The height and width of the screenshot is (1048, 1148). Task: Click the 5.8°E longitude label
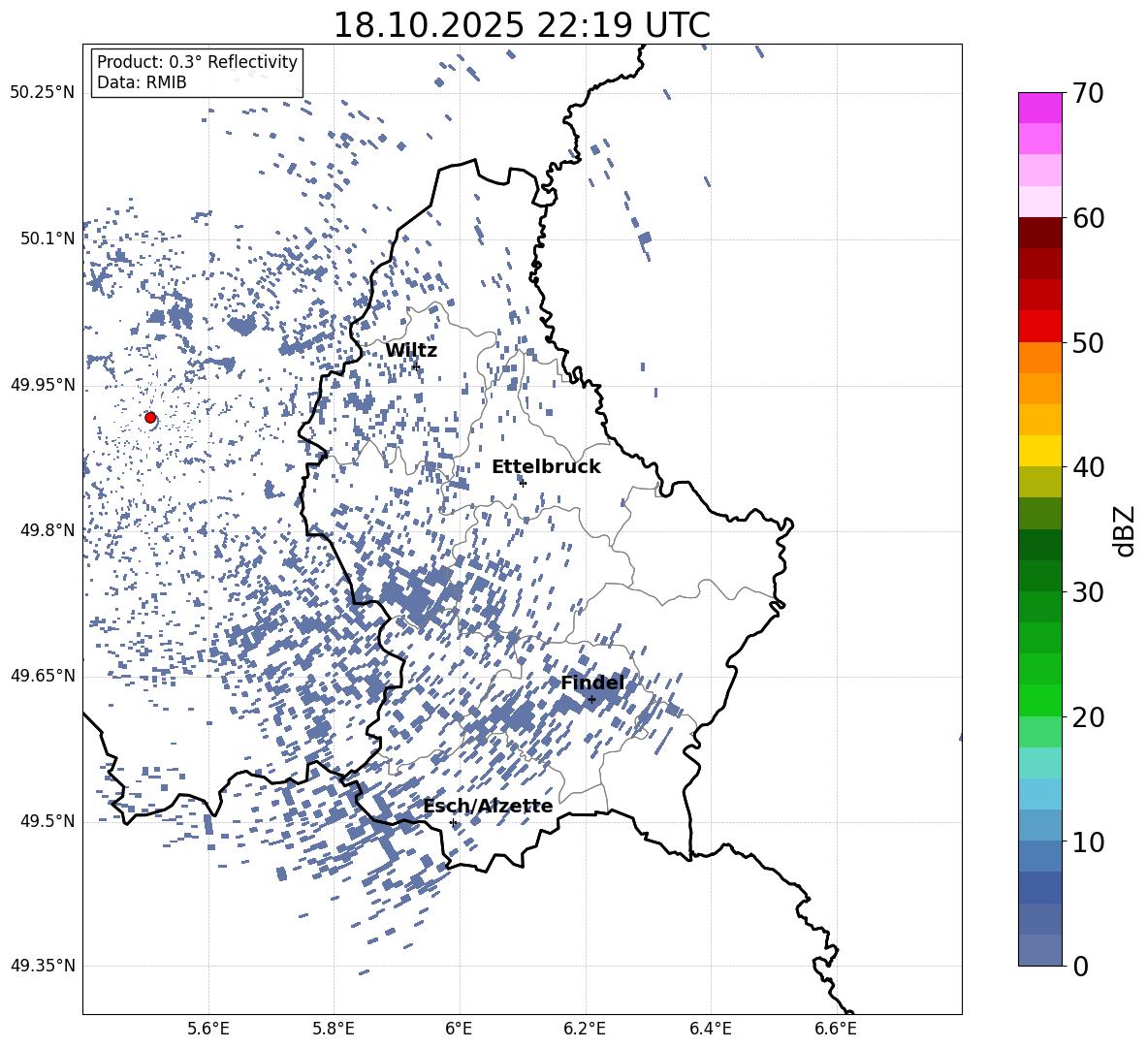(334, 1029)
